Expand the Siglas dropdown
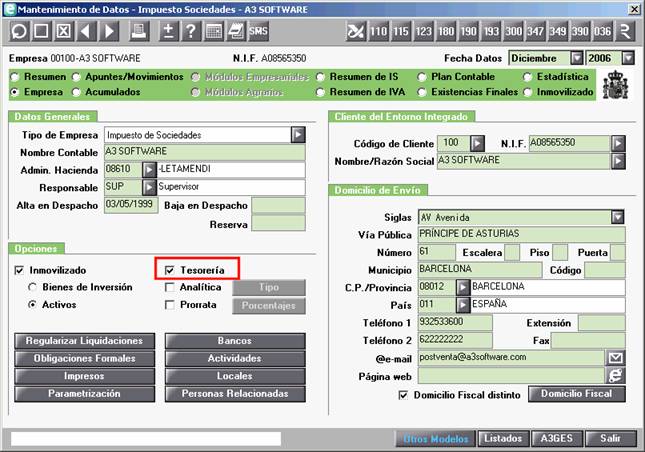645x452 pixels. [x=617, y=217]
